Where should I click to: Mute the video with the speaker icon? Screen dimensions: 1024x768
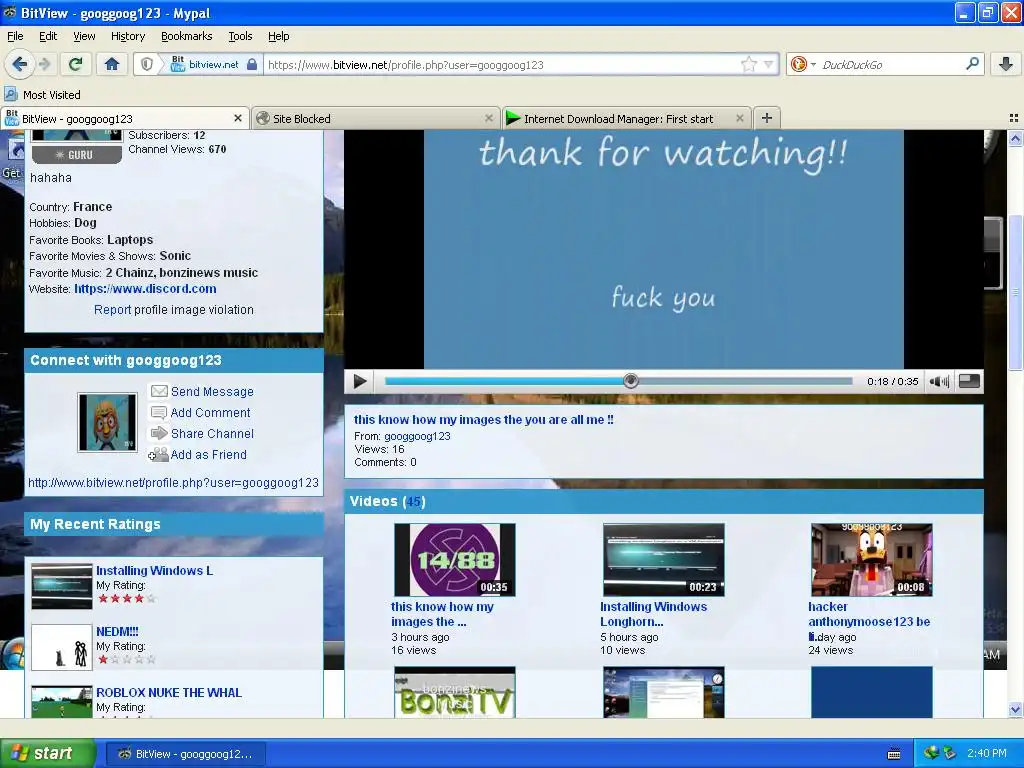point(939,381)
